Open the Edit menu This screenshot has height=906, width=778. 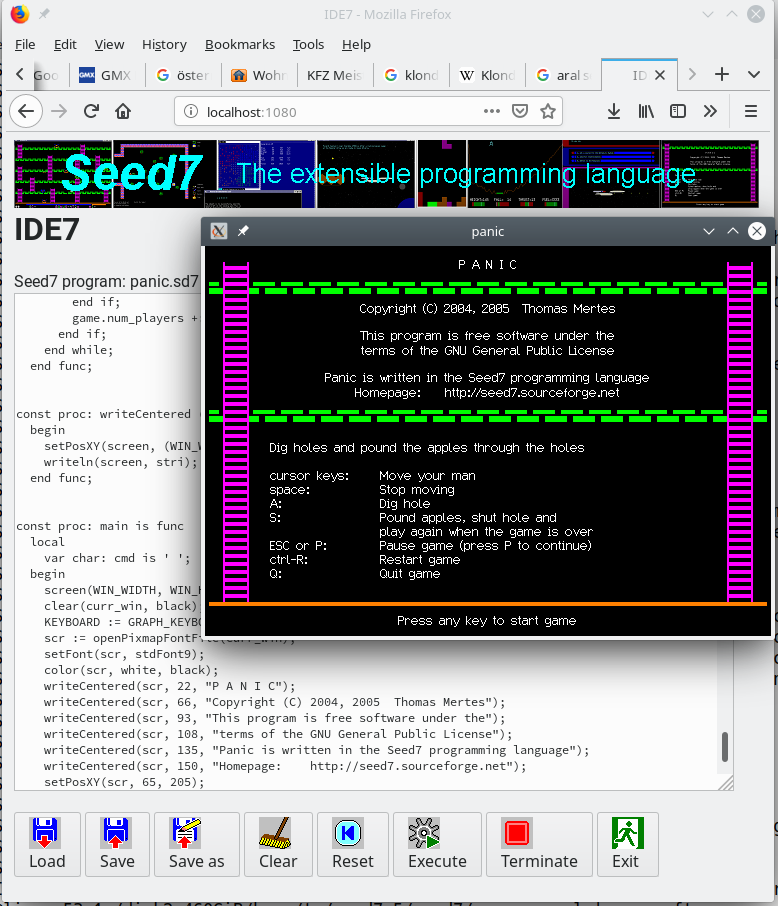click(x=65, y=44)
